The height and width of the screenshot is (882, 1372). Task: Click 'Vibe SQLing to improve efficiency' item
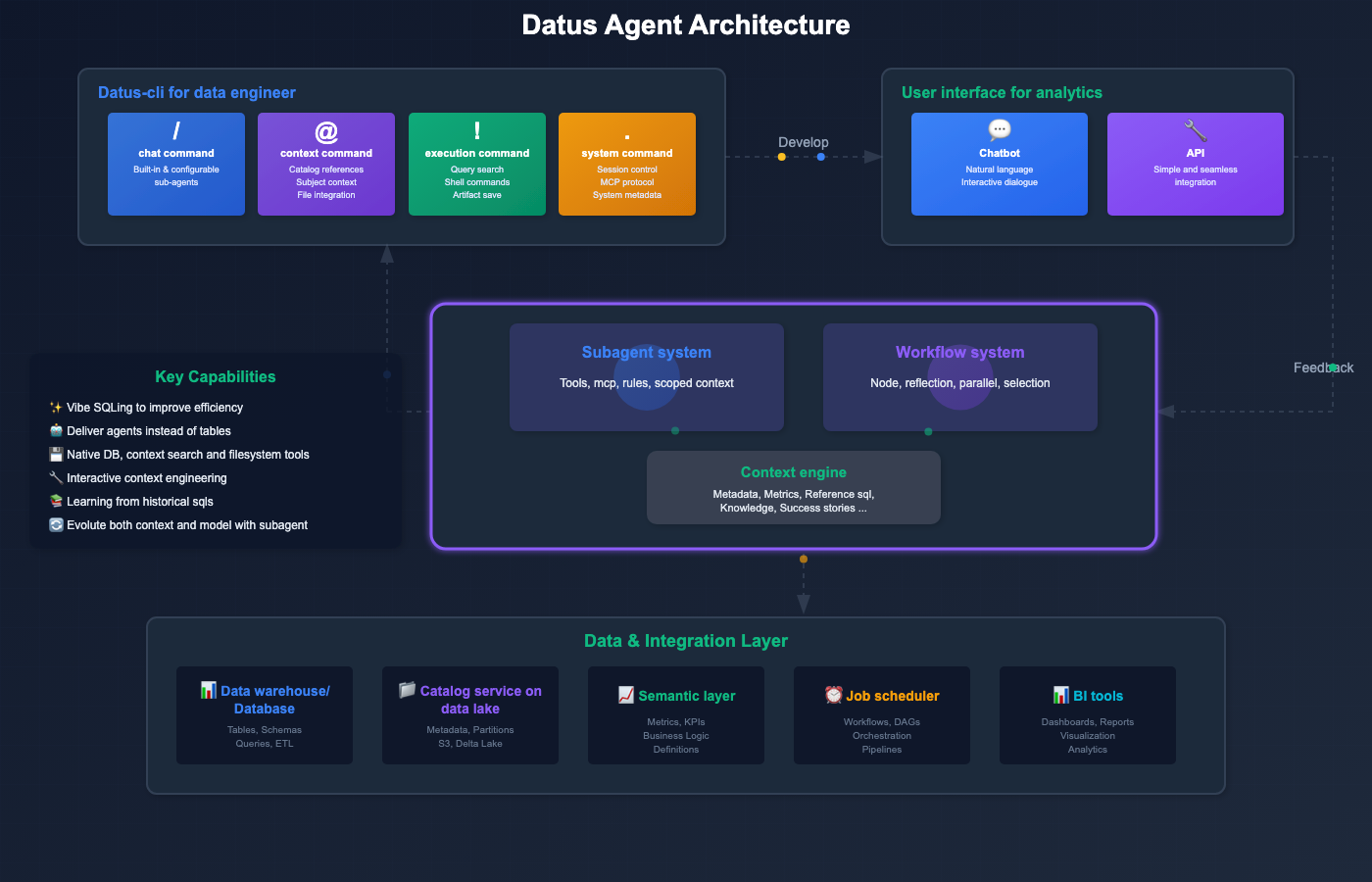click(x=154, y=408)
